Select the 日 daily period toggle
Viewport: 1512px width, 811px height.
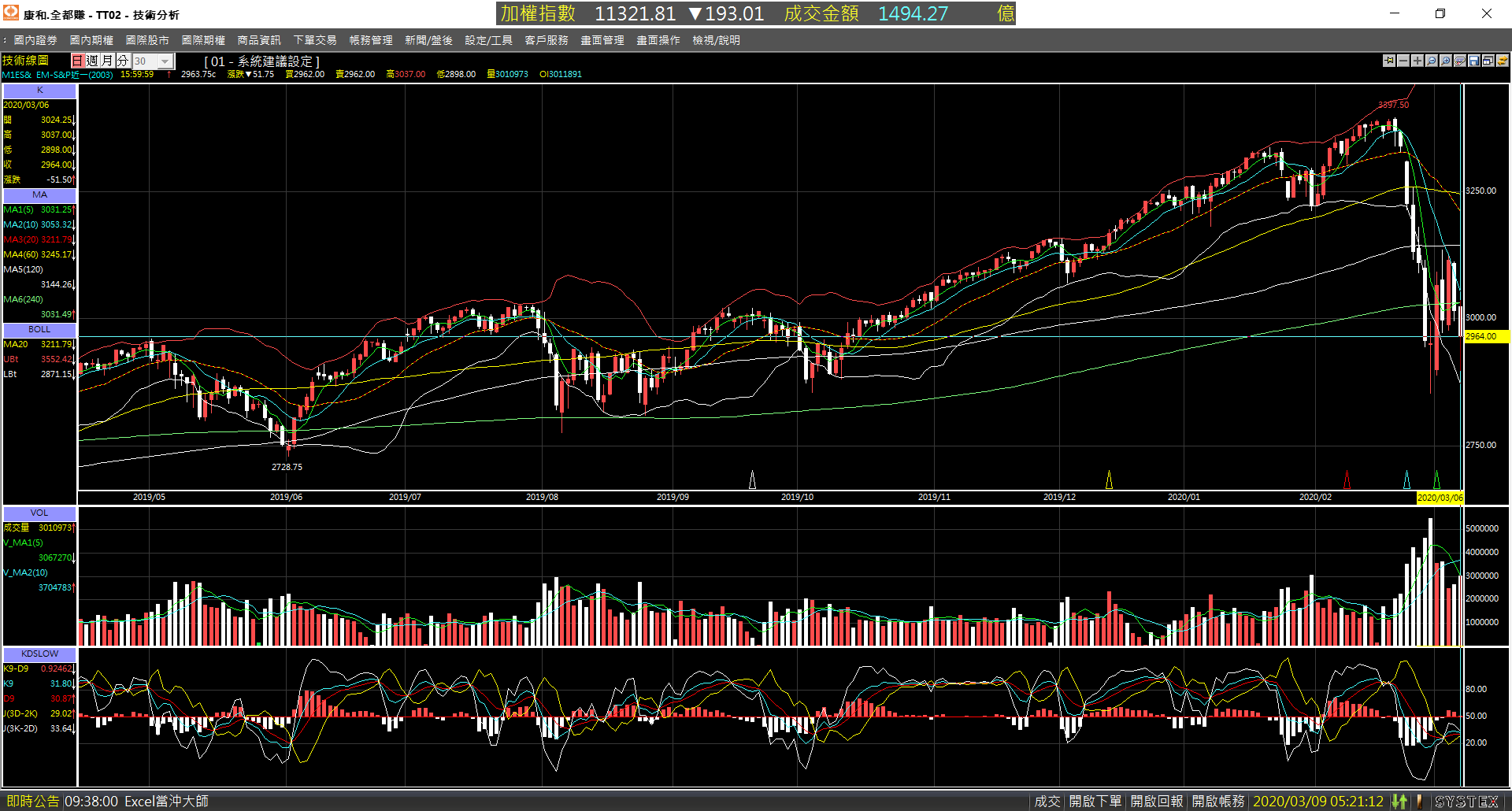pyautogui.click(x=77, y=61)
